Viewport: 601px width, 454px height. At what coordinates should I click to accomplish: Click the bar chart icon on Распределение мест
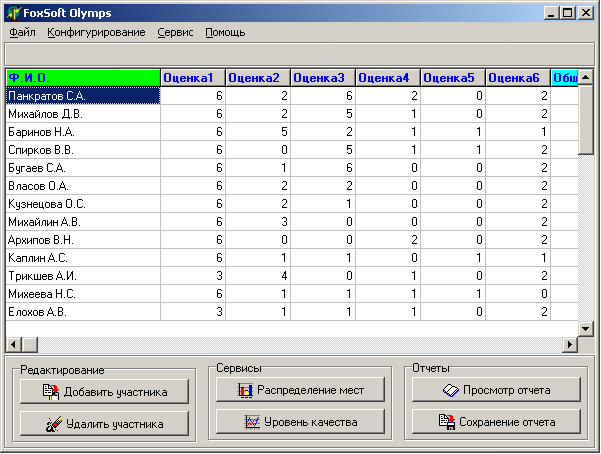(x=245, y=390)
